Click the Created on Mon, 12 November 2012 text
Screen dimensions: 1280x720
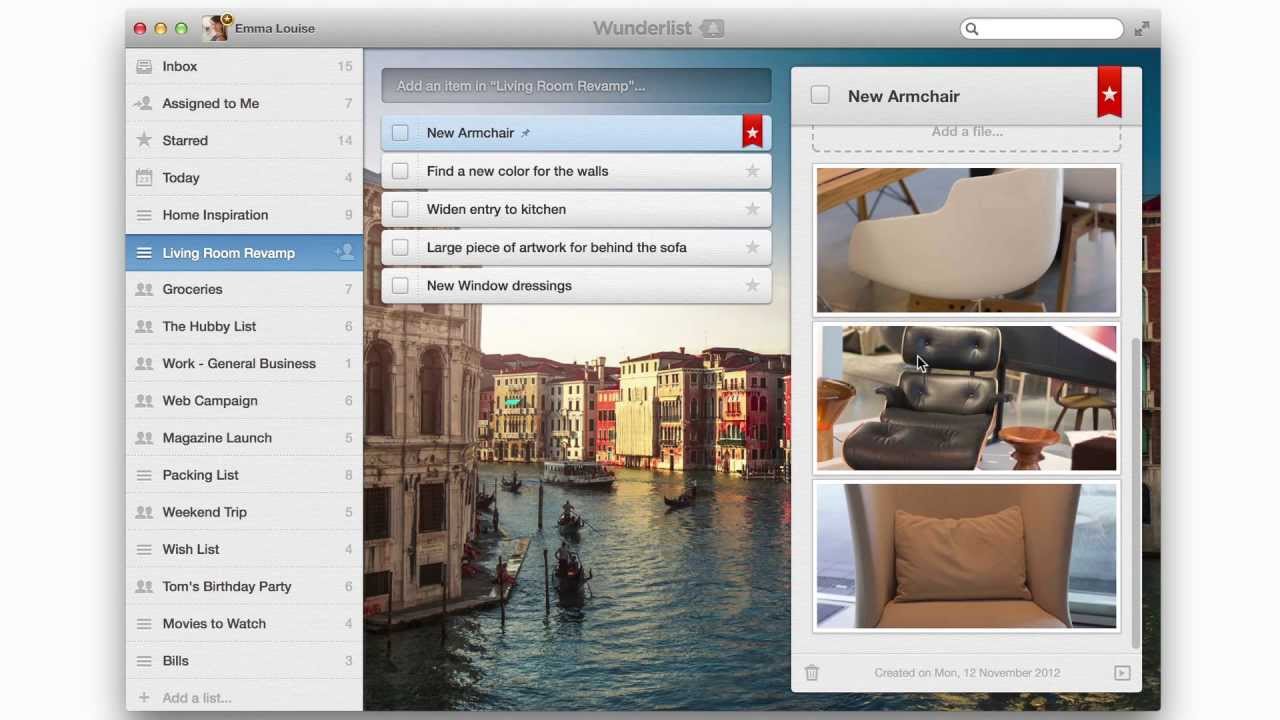pos(967,673)
